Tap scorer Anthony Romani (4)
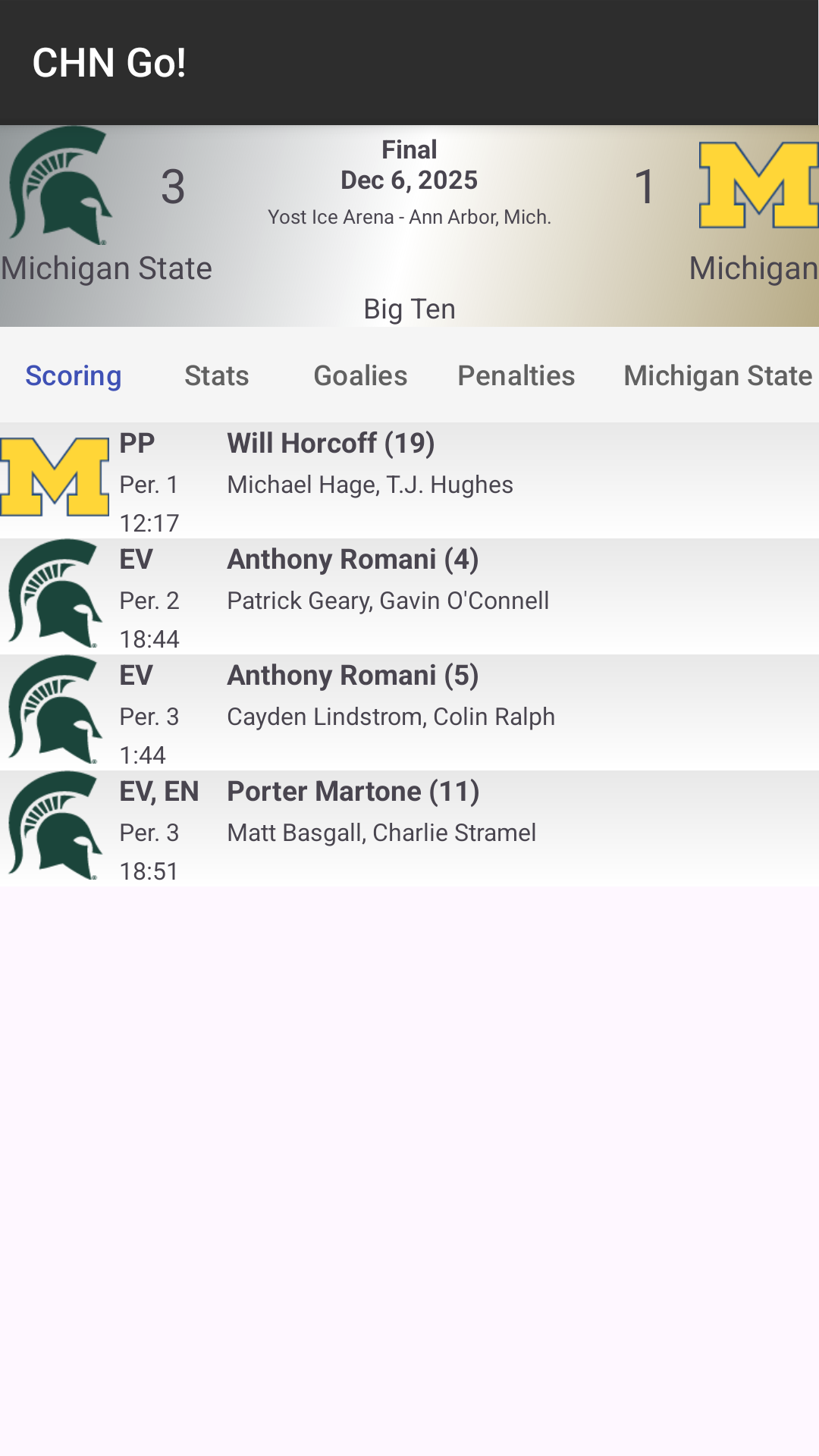Screen dimensions: 819x1456 pyautogui.click(x=353, y=560)
